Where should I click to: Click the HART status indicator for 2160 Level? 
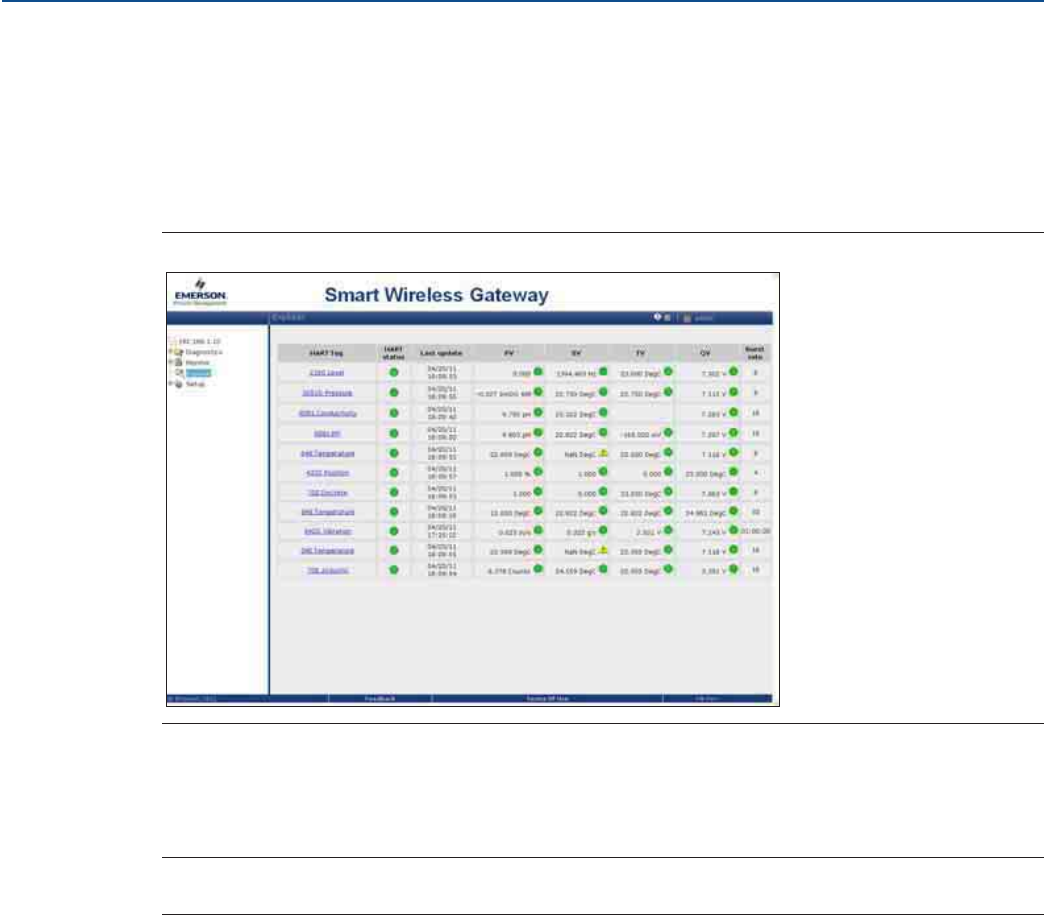tap(393, 372)
